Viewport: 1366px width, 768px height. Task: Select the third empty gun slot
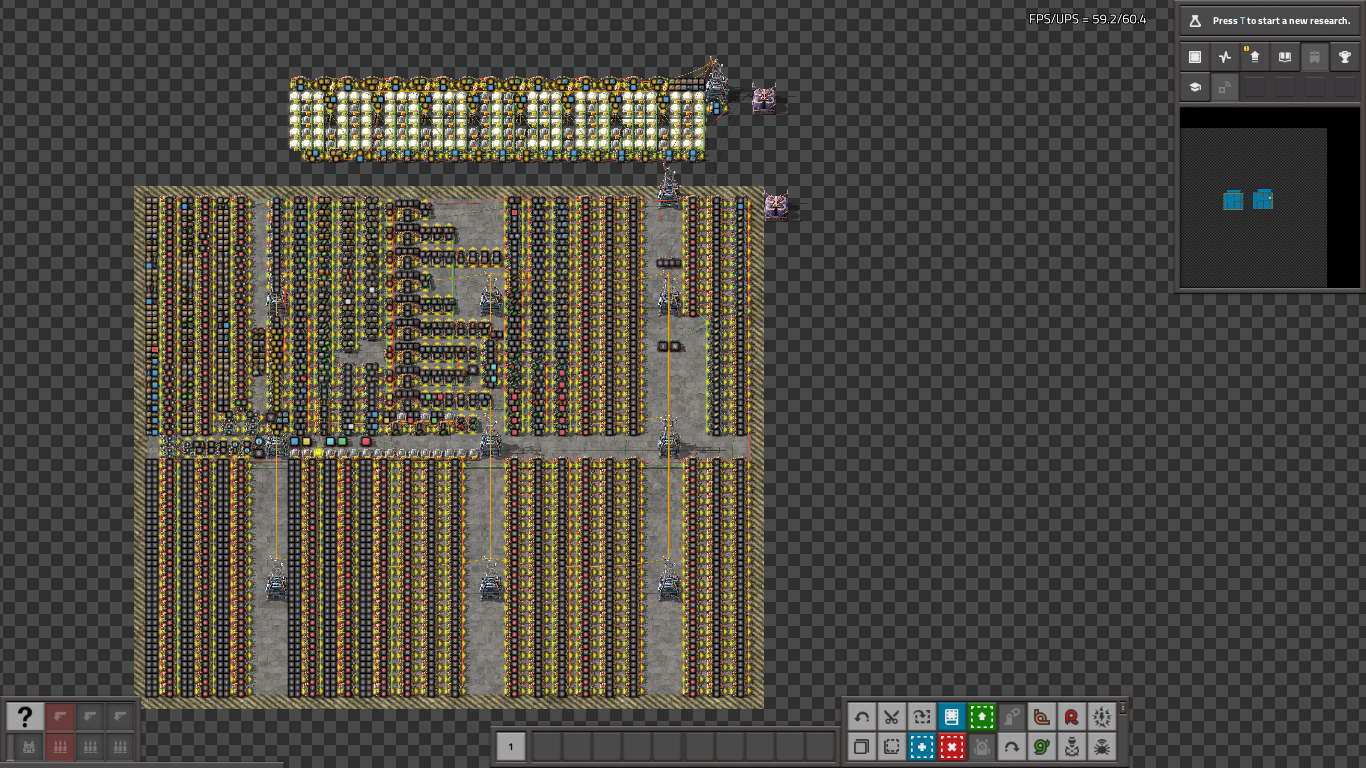pos(120,716)
